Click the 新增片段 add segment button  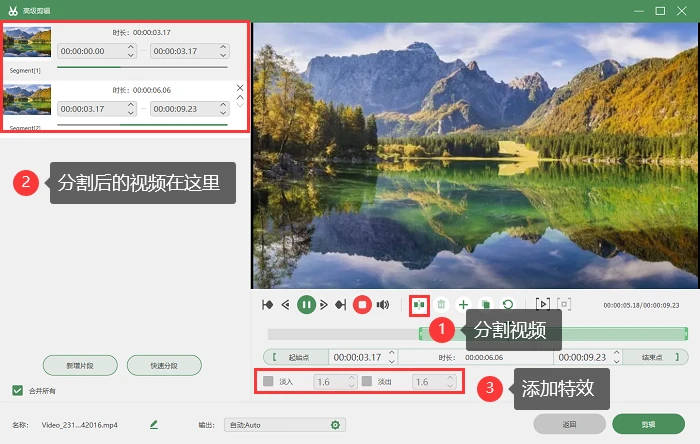[80, 365]
